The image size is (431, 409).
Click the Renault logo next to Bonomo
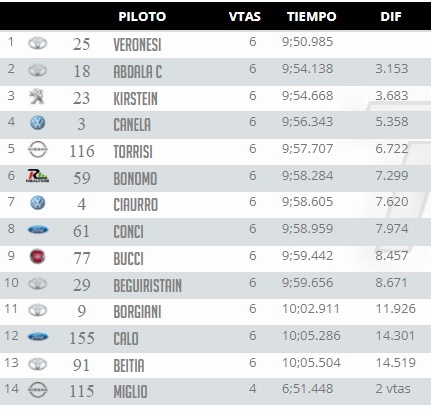click(38, 176)
